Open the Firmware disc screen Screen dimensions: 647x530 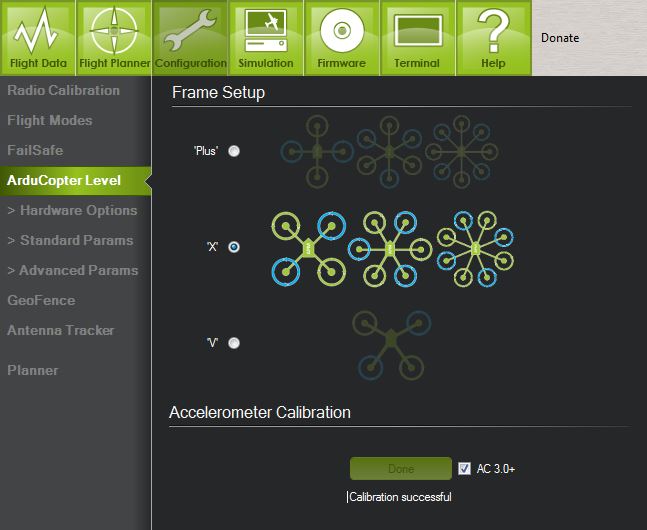coord(342,38)
